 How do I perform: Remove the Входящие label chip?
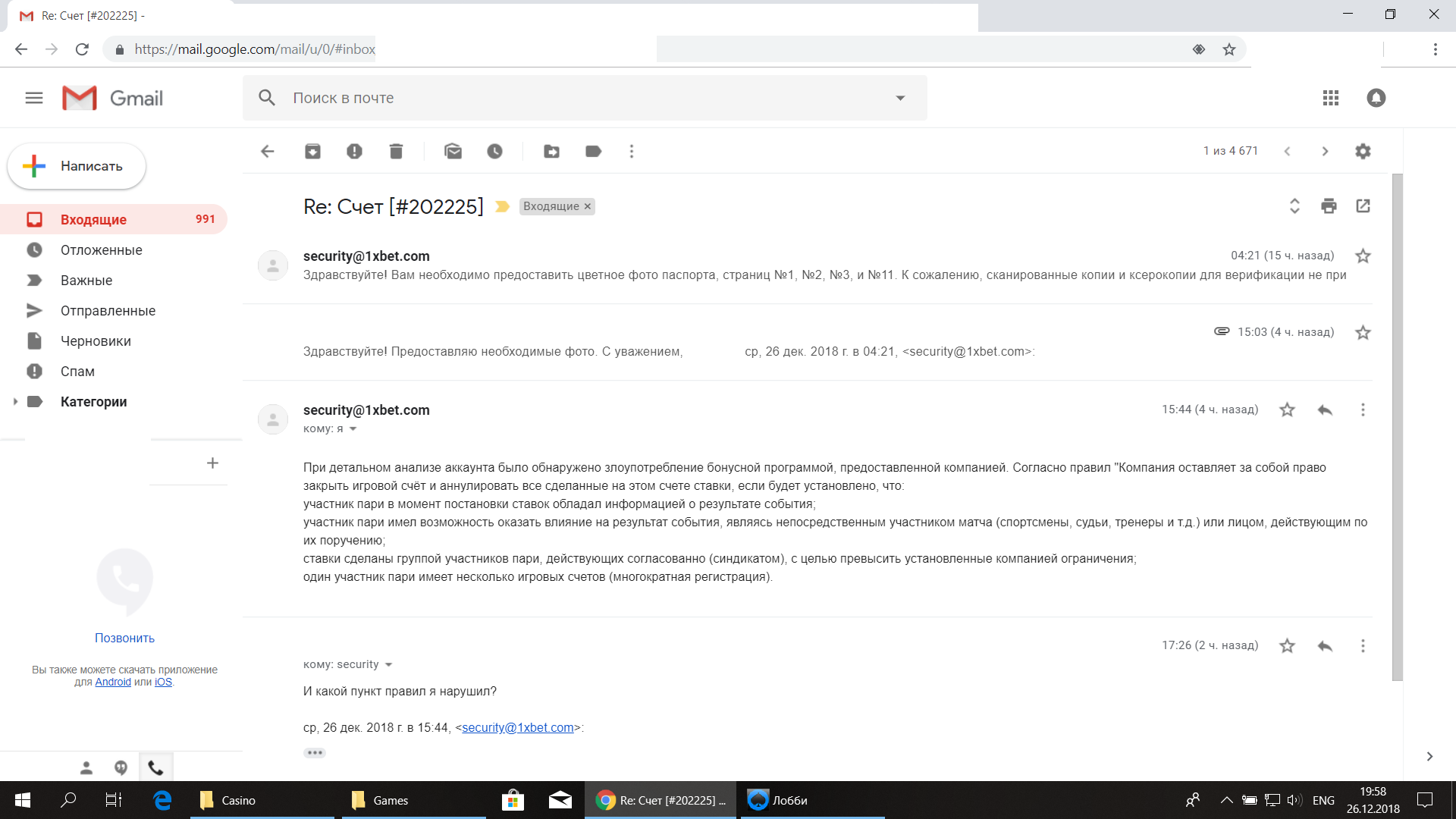click(587, 206)
